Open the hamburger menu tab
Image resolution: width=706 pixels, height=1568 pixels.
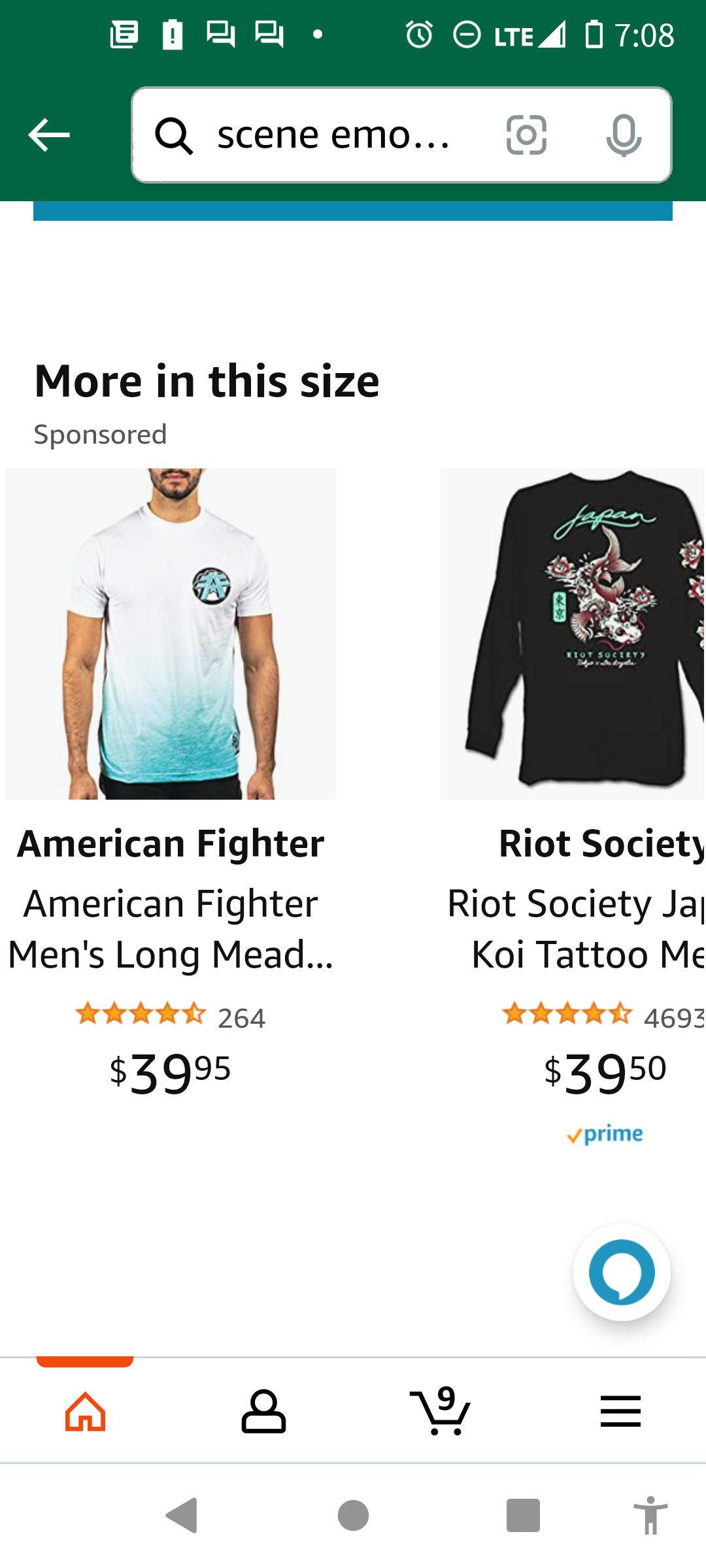coord(620,1411)
